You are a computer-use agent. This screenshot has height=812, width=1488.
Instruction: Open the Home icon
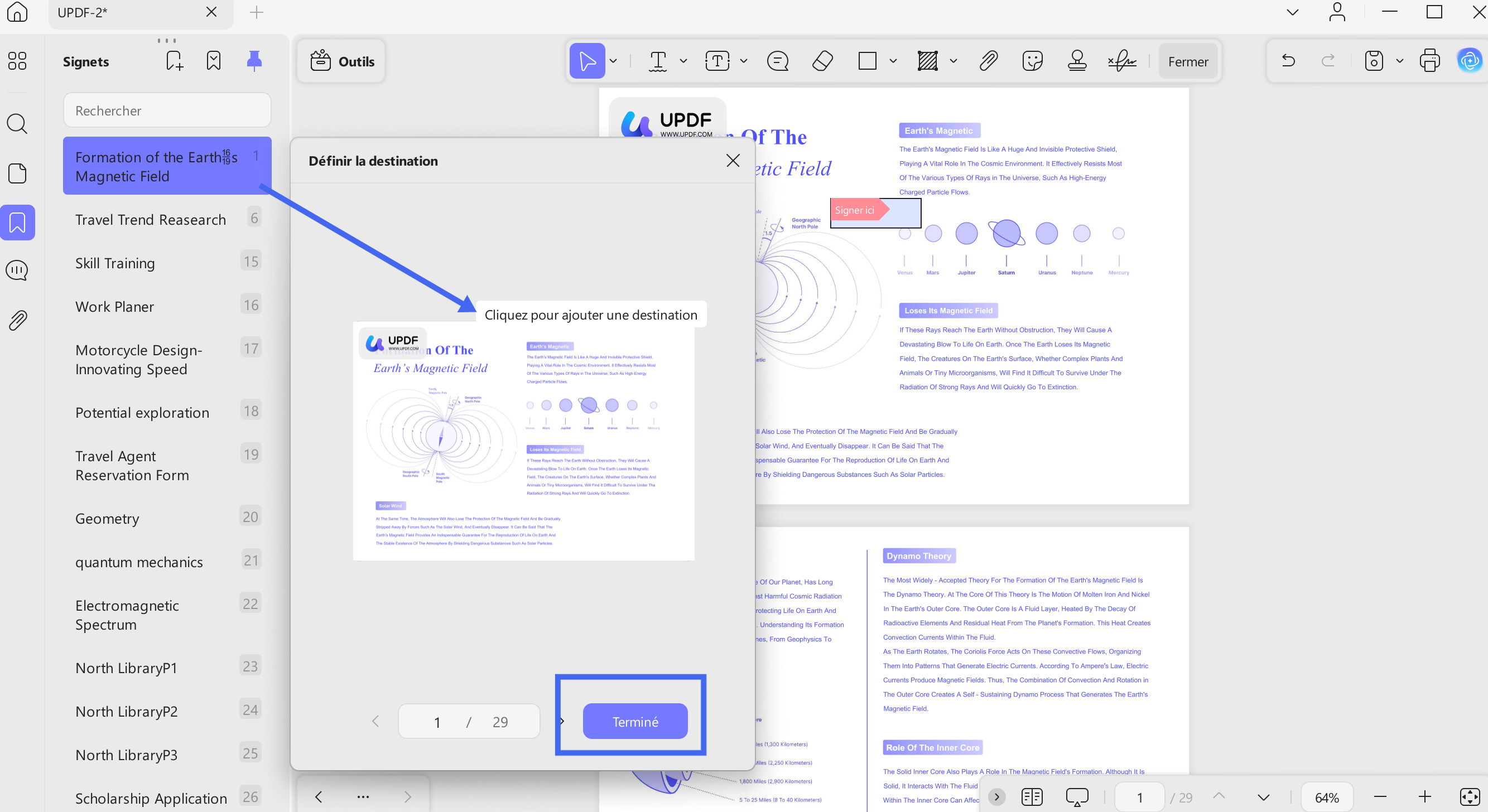(x=17, y=12)
